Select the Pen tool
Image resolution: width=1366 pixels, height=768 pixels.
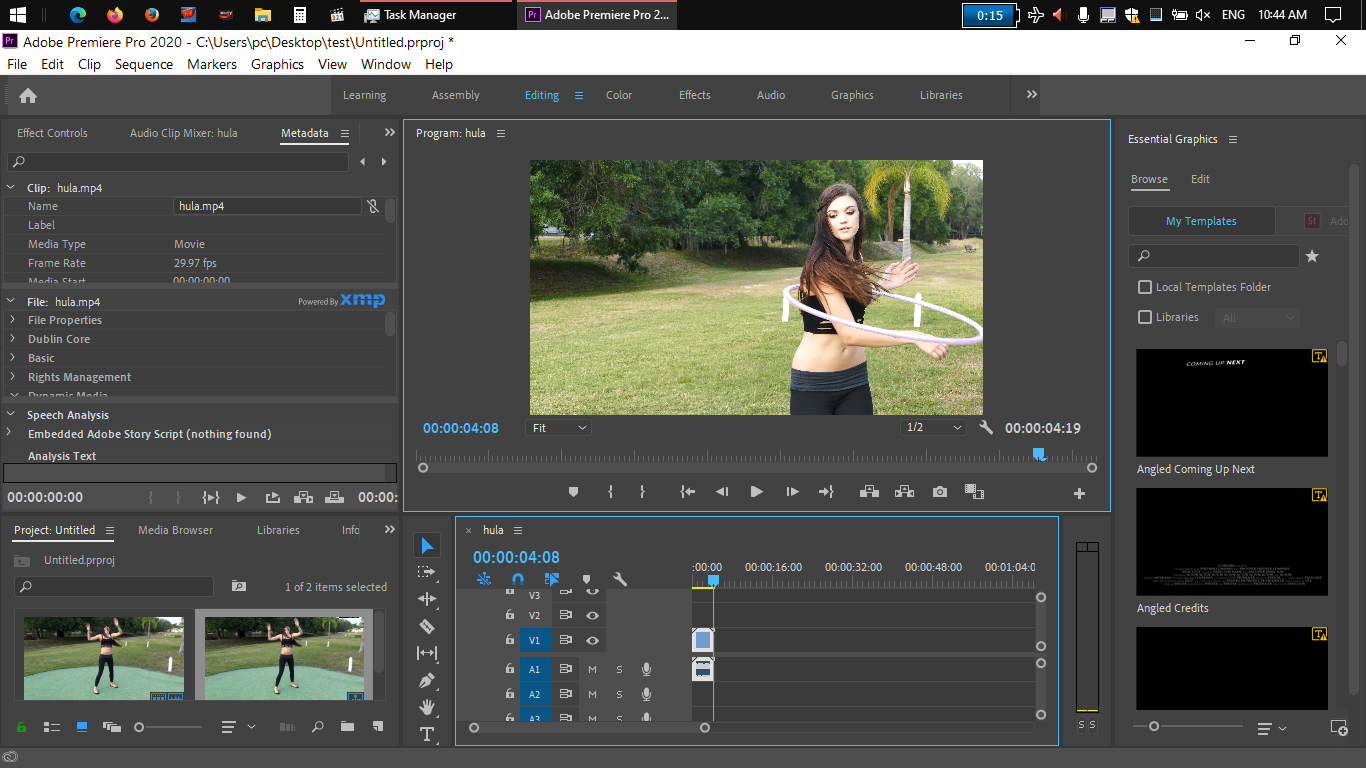427,680
